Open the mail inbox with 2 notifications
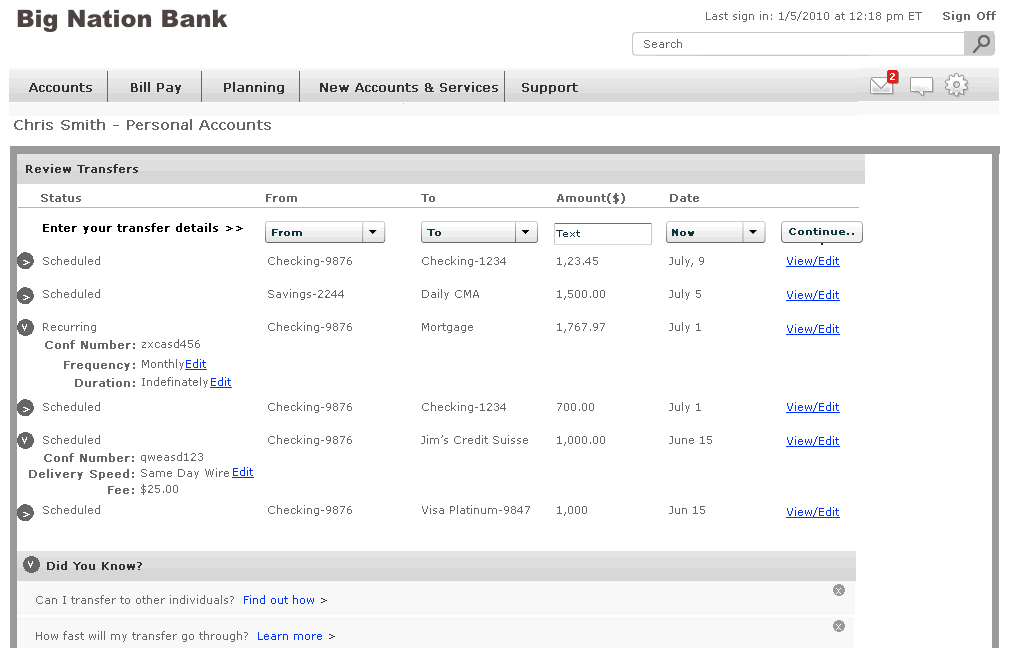Screen dimensions: 1012x648 pyautogui.click(x=883, y=85)
